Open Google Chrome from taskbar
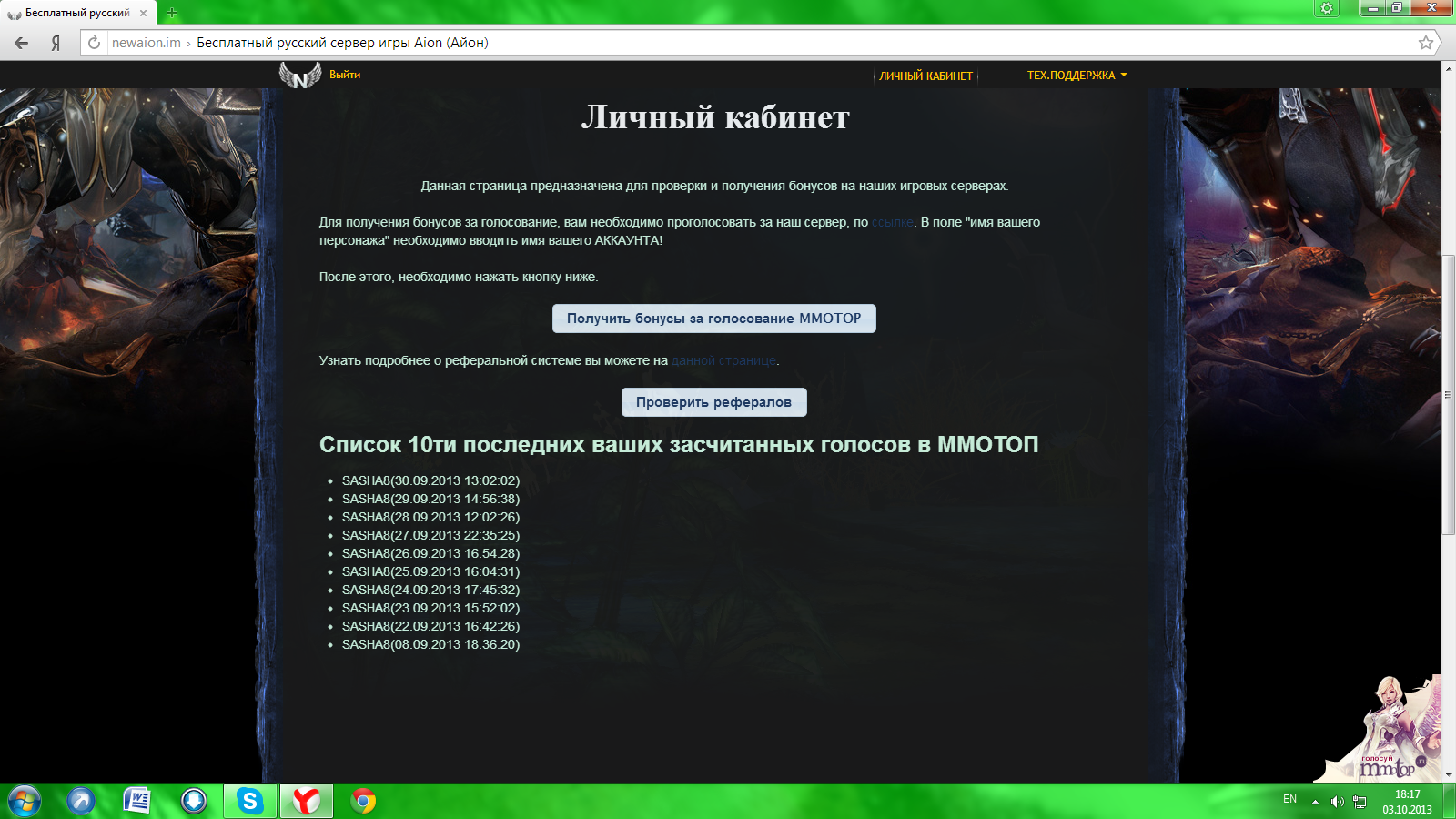 pyautogui.click(x=363, y=801)
